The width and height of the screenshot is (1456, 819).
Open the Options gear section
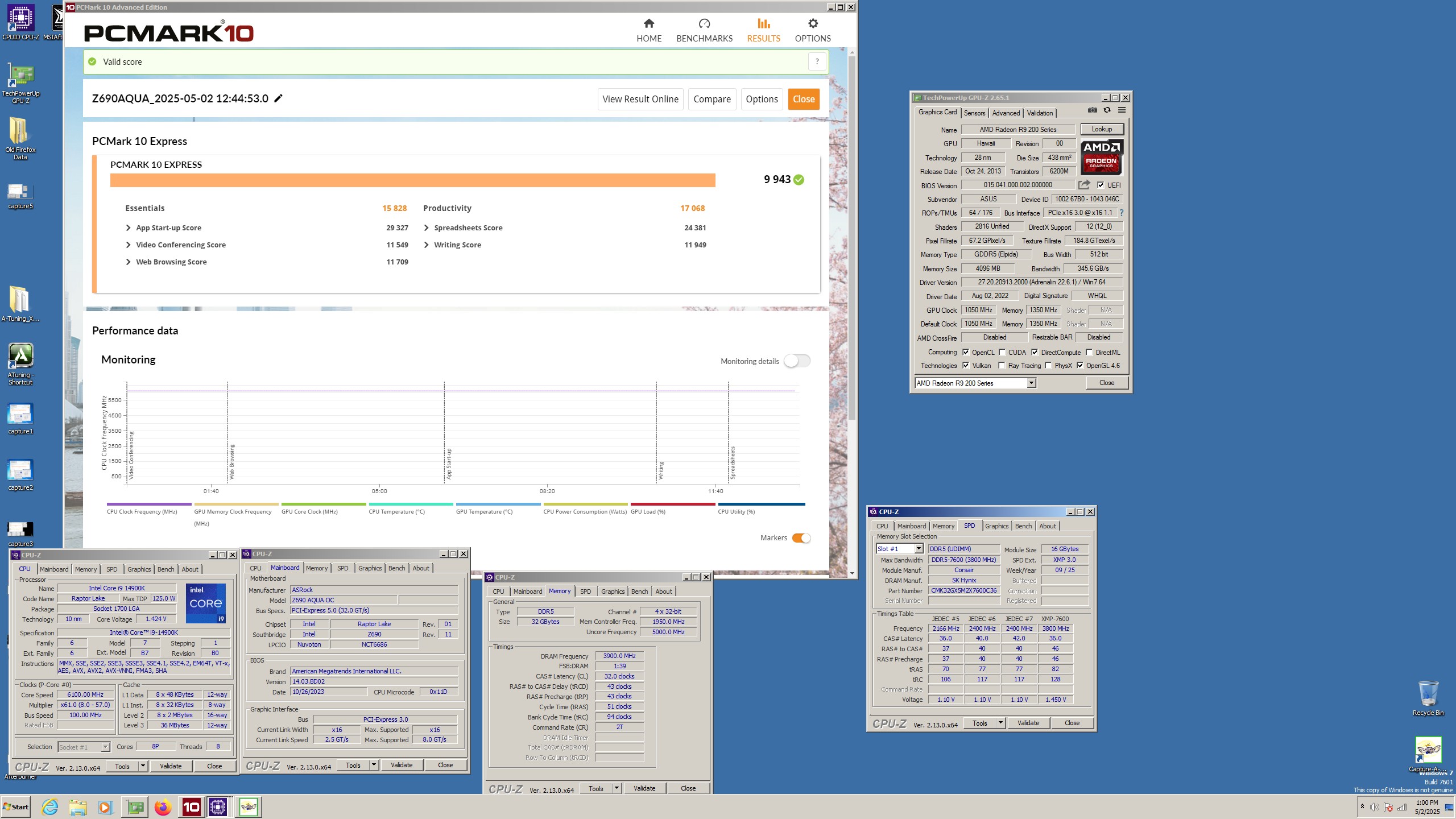pyautogui.click(x=813, y=30)
